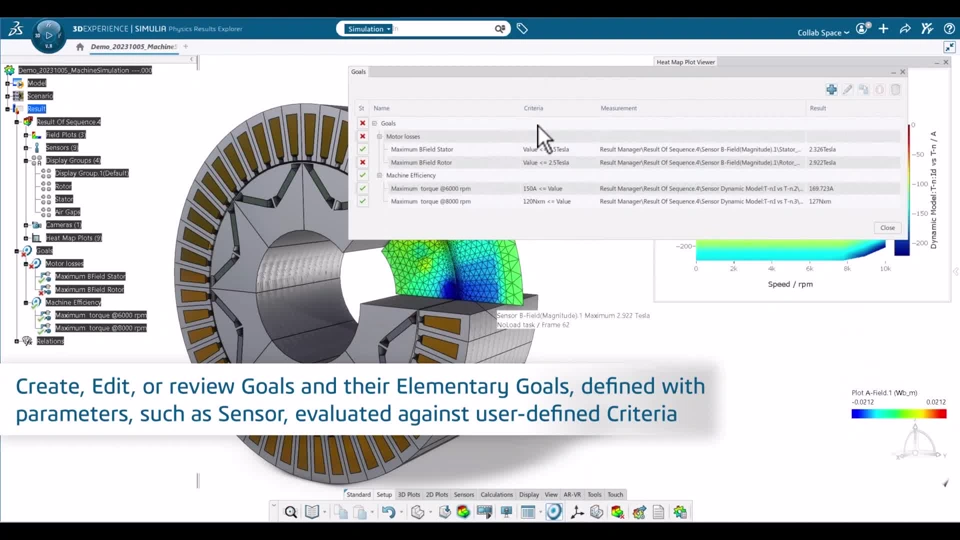Open the Simulation search scope dropdown
The height and width of the screenshot is (540, 960).
[369, 29]
